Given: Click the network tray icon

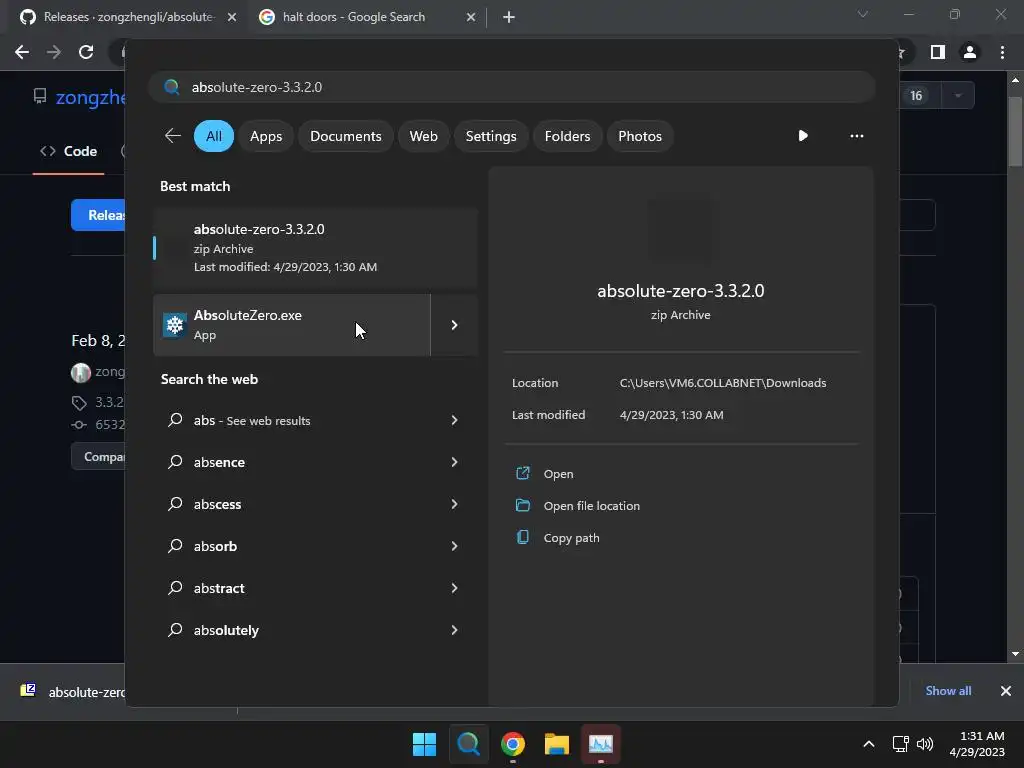Looking at the screenshot, I should 901,744.
